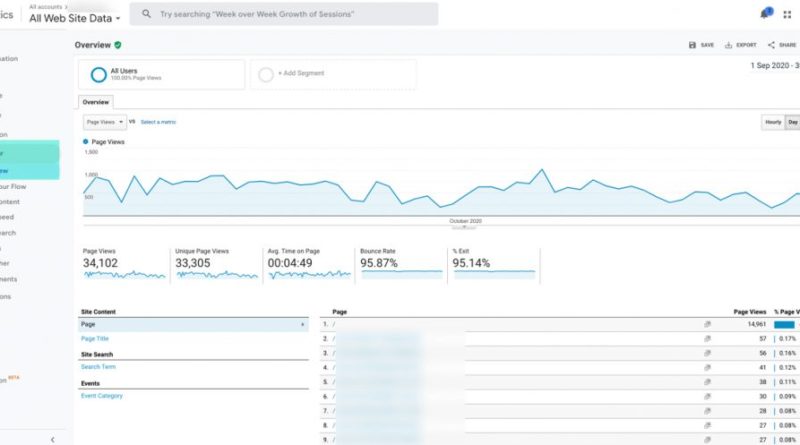Switch chart granularity to Hourly
800x445 pixels.
pos(773,122)
